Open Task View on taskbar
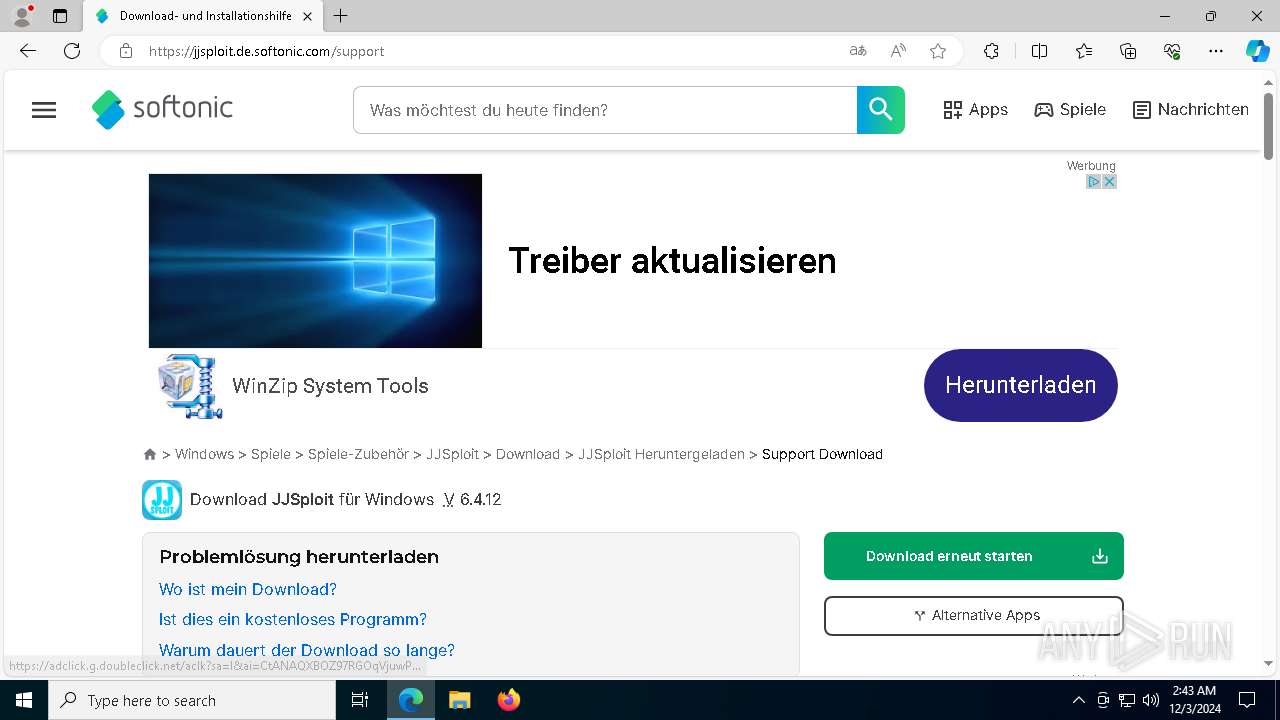The image size is (1280, 720). pos(360,700)
